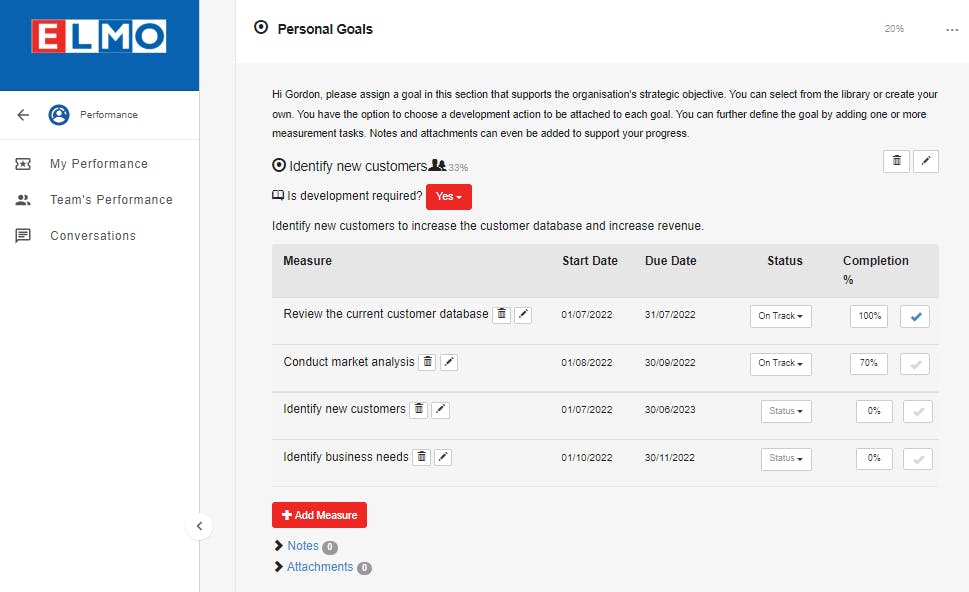The image size is (969, 592).
Task: Click the 20% goal progress indicator
Action: coord(893,29)
